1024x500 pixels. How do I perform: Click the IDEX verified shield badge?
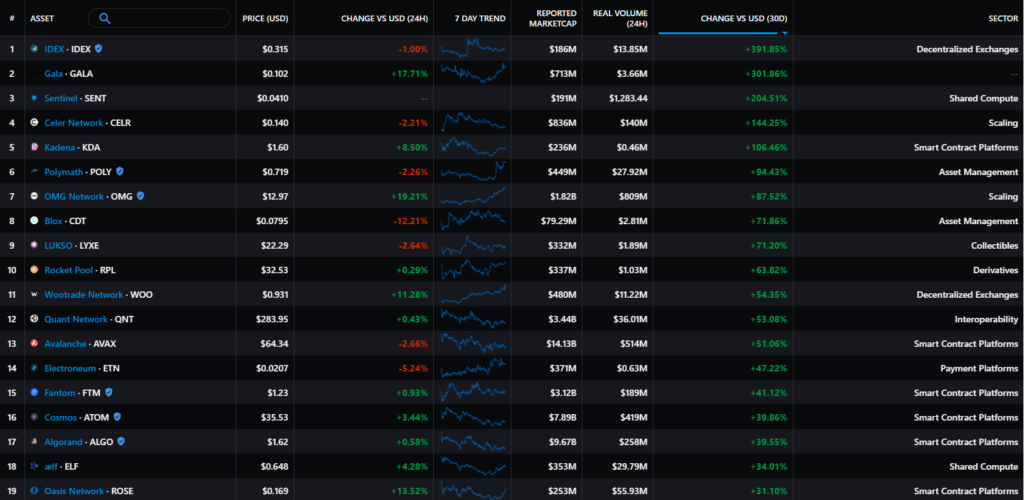tap(98, 48)
